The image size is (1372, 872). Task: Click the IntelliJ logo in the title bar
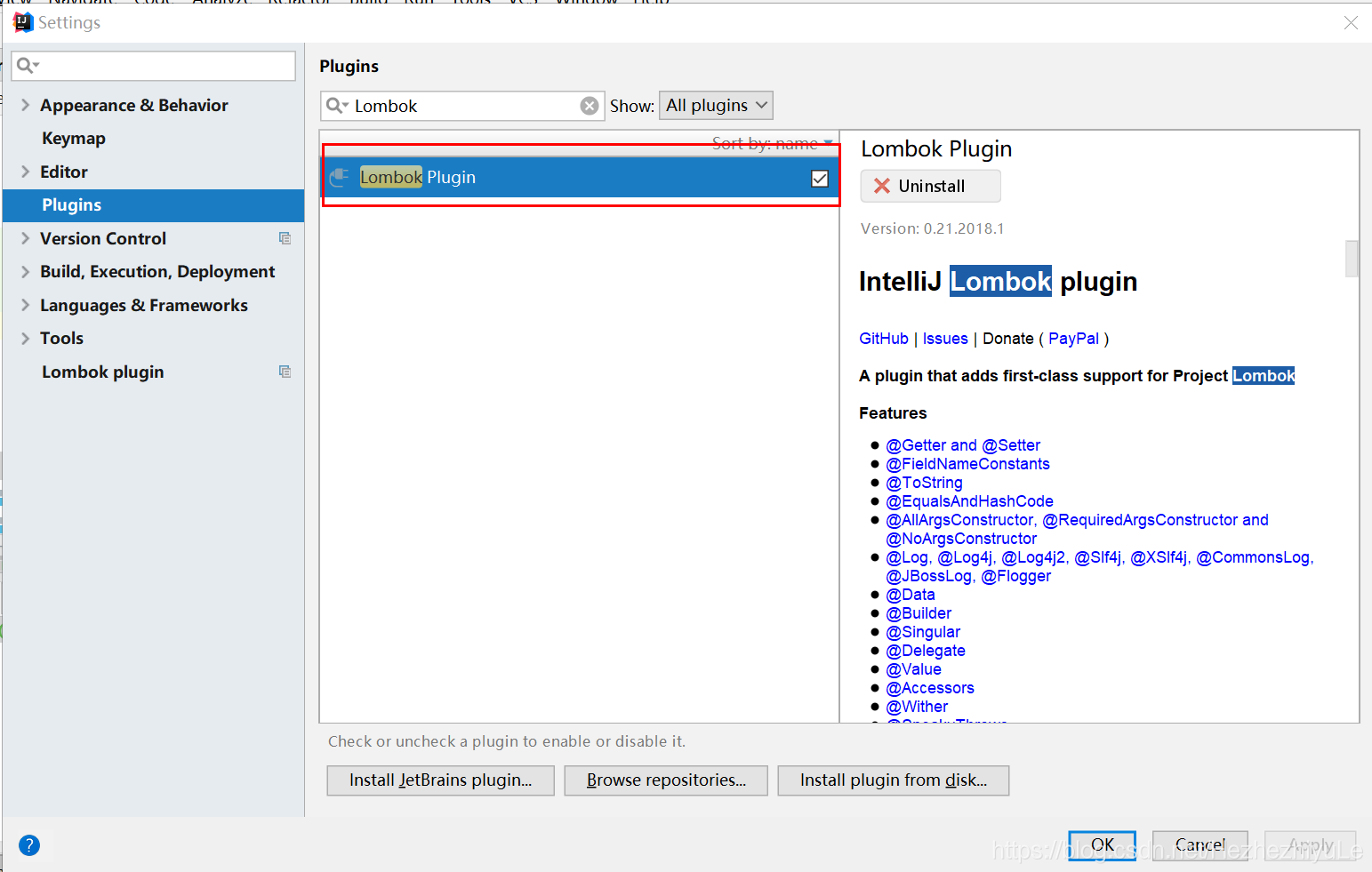[23, 22]
